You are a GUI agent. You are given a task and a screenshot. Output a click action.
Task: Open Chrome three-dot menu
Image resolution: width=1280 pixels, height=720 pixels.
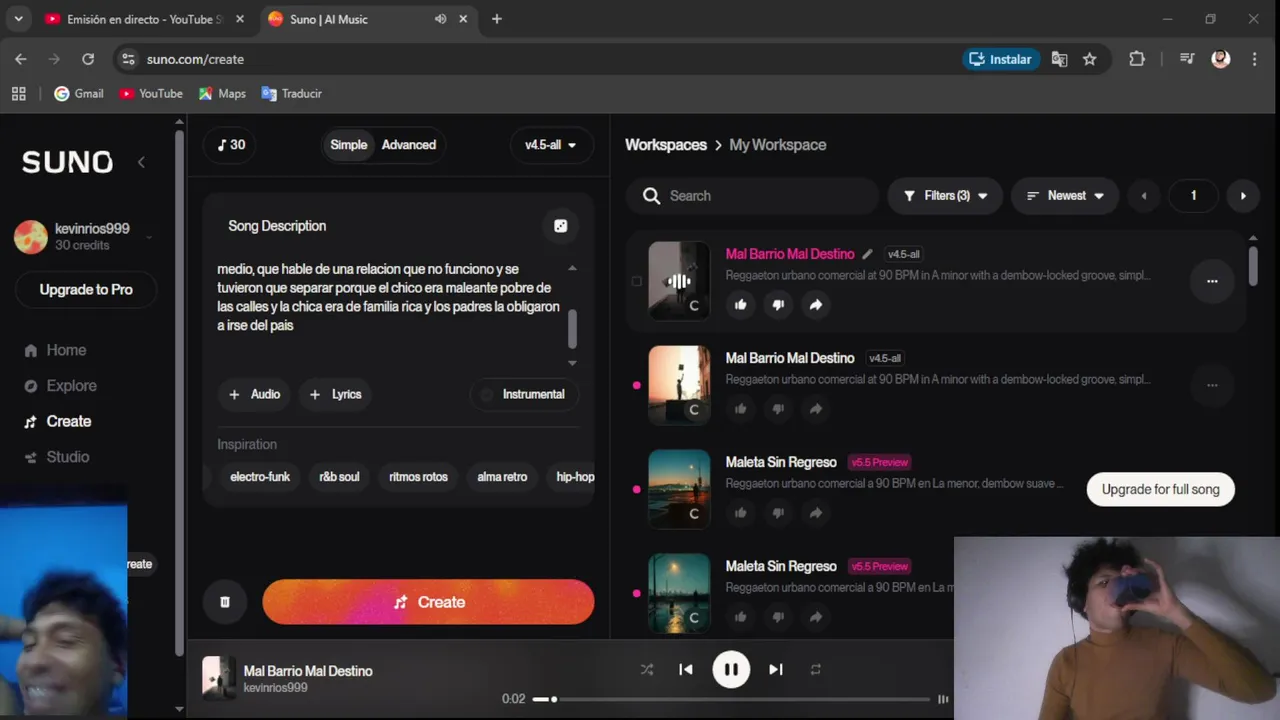[1254, 59]
